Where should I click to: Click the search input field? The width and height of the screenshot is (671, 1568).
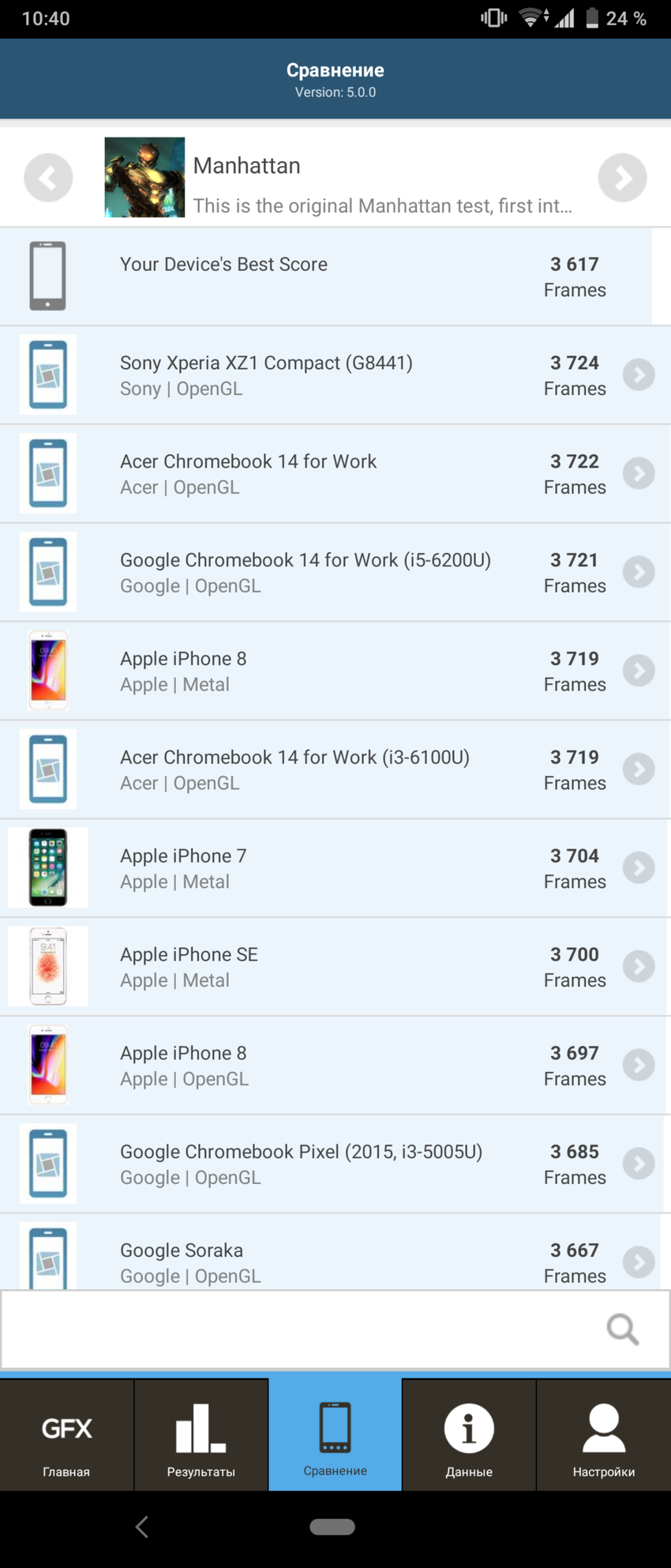pyautogui.click(x=300, y=1329)
